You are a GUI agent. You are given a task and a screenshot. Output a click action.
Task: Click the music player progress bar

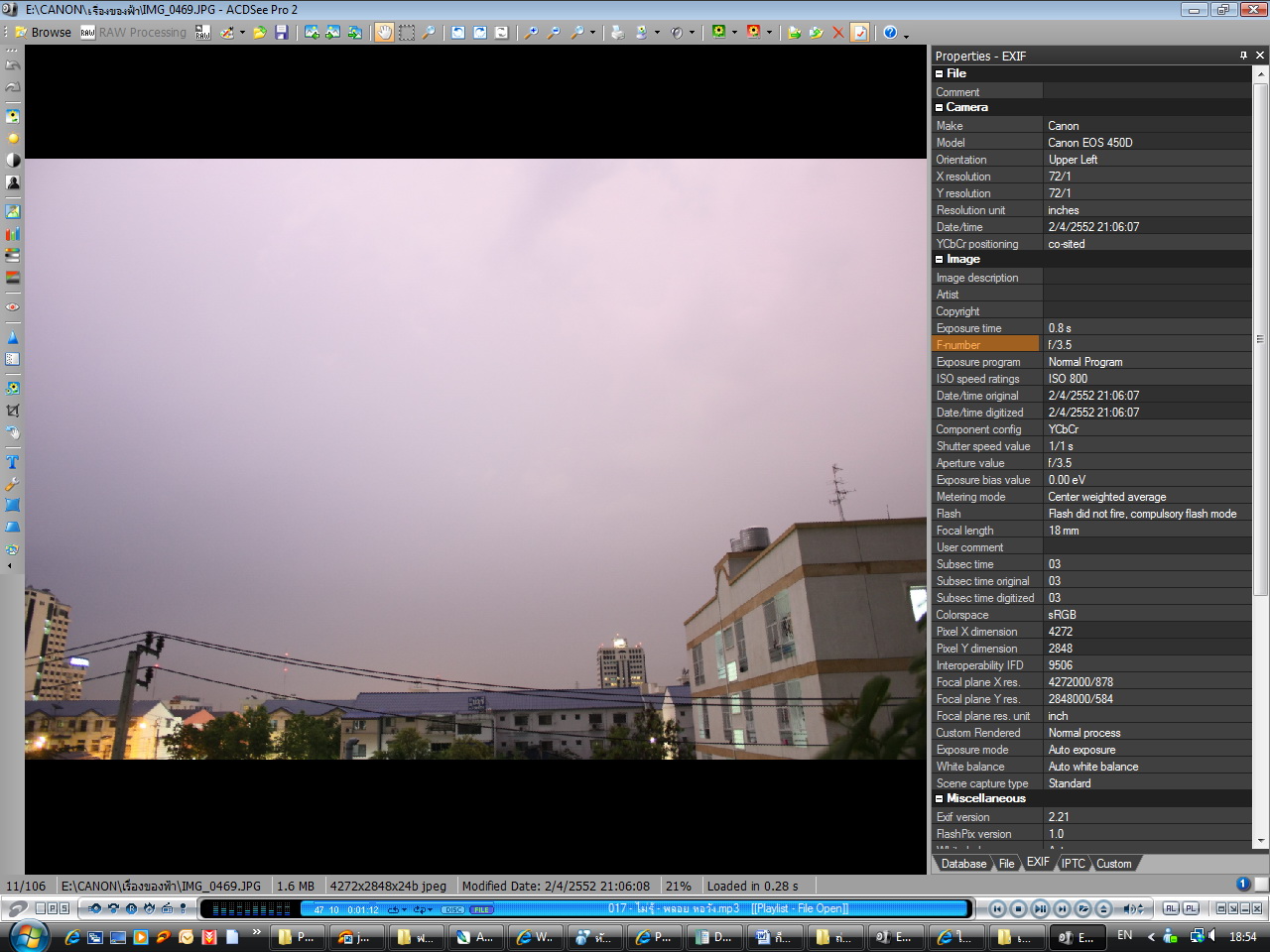635,908
